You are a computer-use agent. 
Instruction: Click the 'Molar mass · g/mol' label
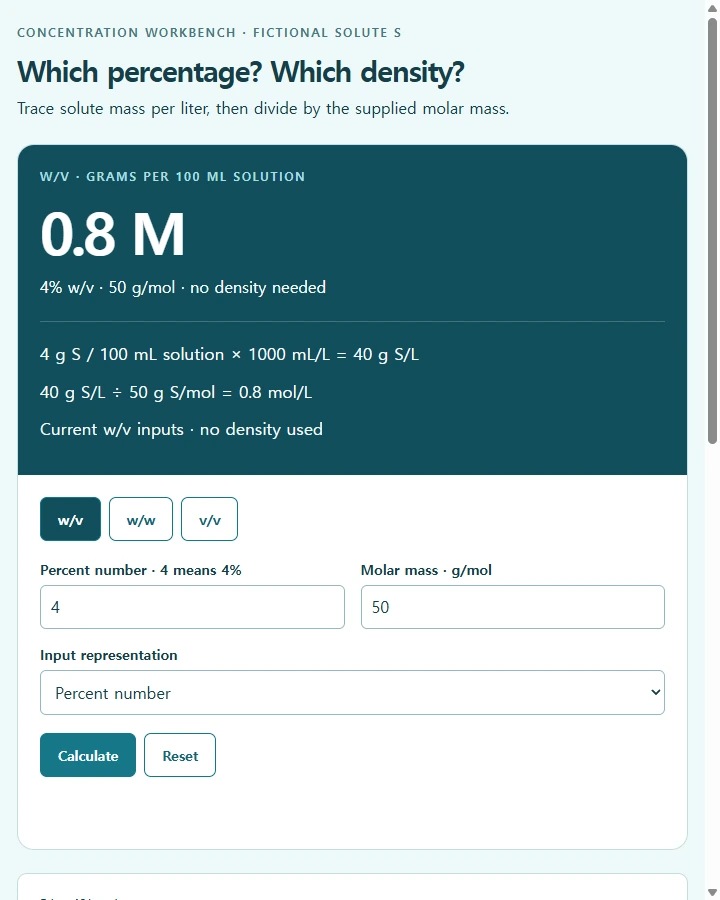(x=426, y=570)
